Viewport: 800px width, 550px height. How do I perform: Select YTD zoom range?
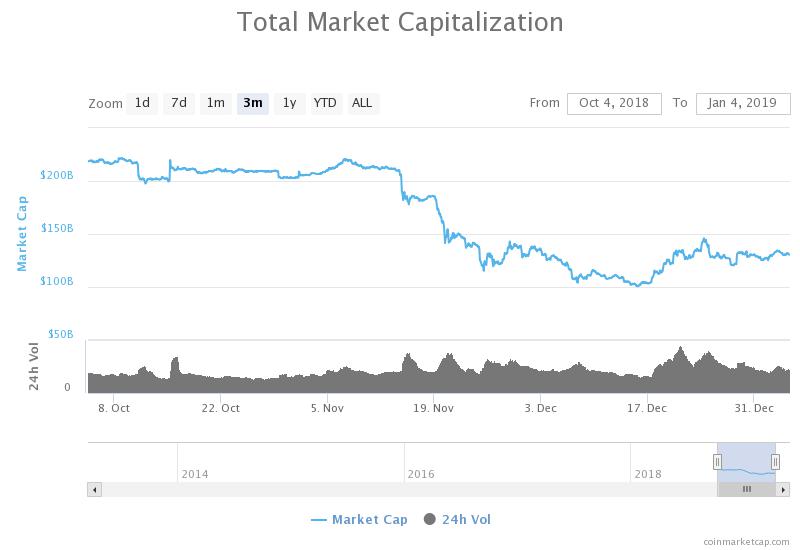tap(325, 103)
